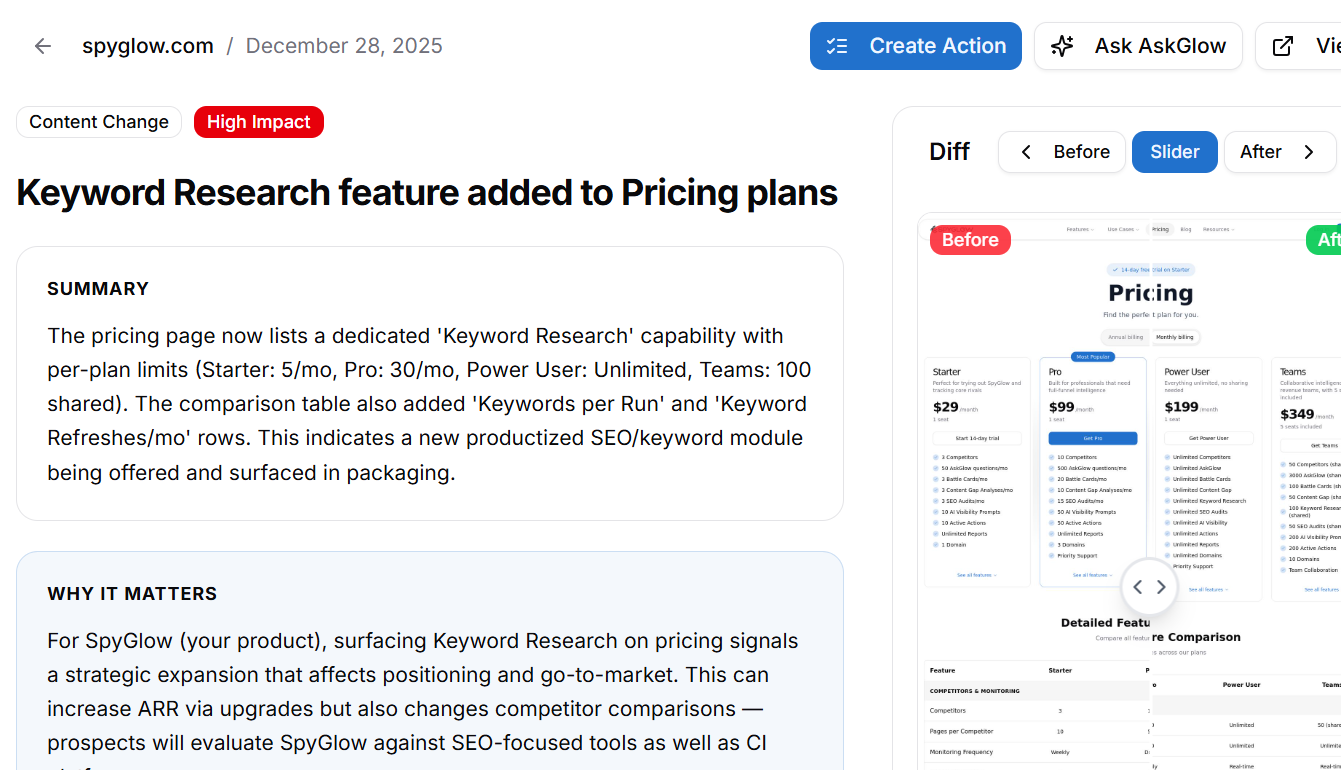Image resolution: width=1341 pixels, height=770 pixels.
Task: Click the right chevron next to After
Action: click(x=1309, y=151)
